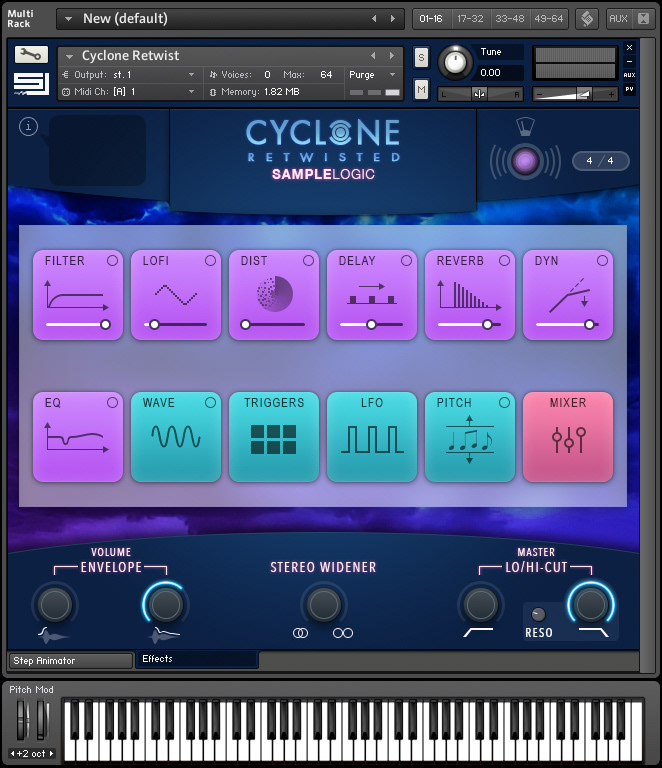This screenshot has height=768, width=662.
Task: Click the envelope release waveform icon
Action: 166,635
